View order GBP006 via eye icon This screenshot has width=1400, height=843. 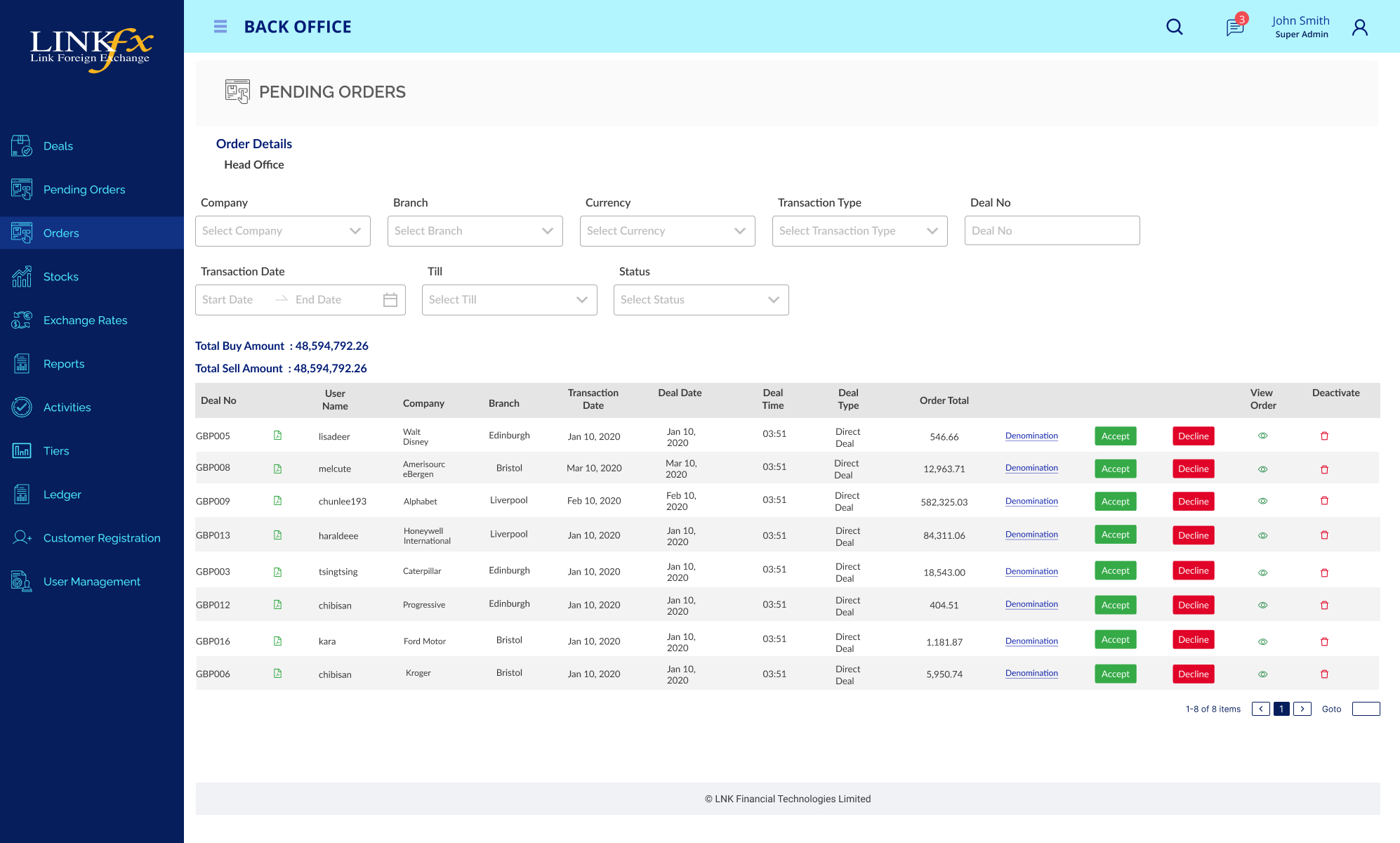click(1262, 674)
